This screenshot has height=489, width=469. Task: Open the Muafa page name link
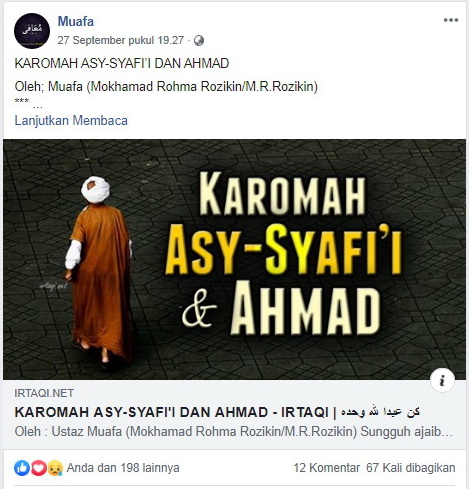(76, 22)
